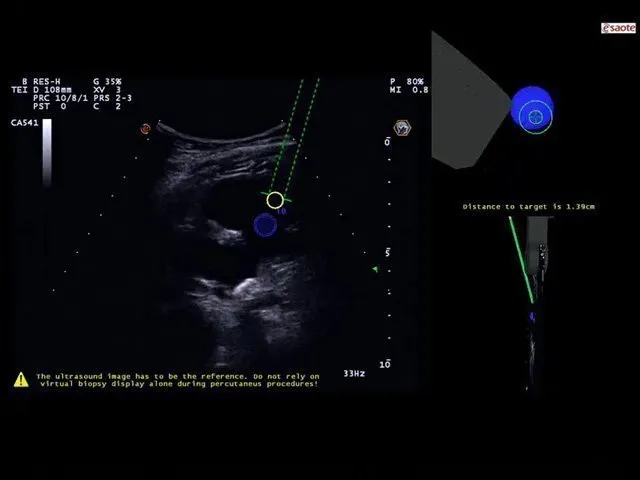The height and width of the screenshot is (480, 640).
Task: Click the 'MI 0.8' mechanical index value
Action: pyautogui.click(x=408, y=89)
